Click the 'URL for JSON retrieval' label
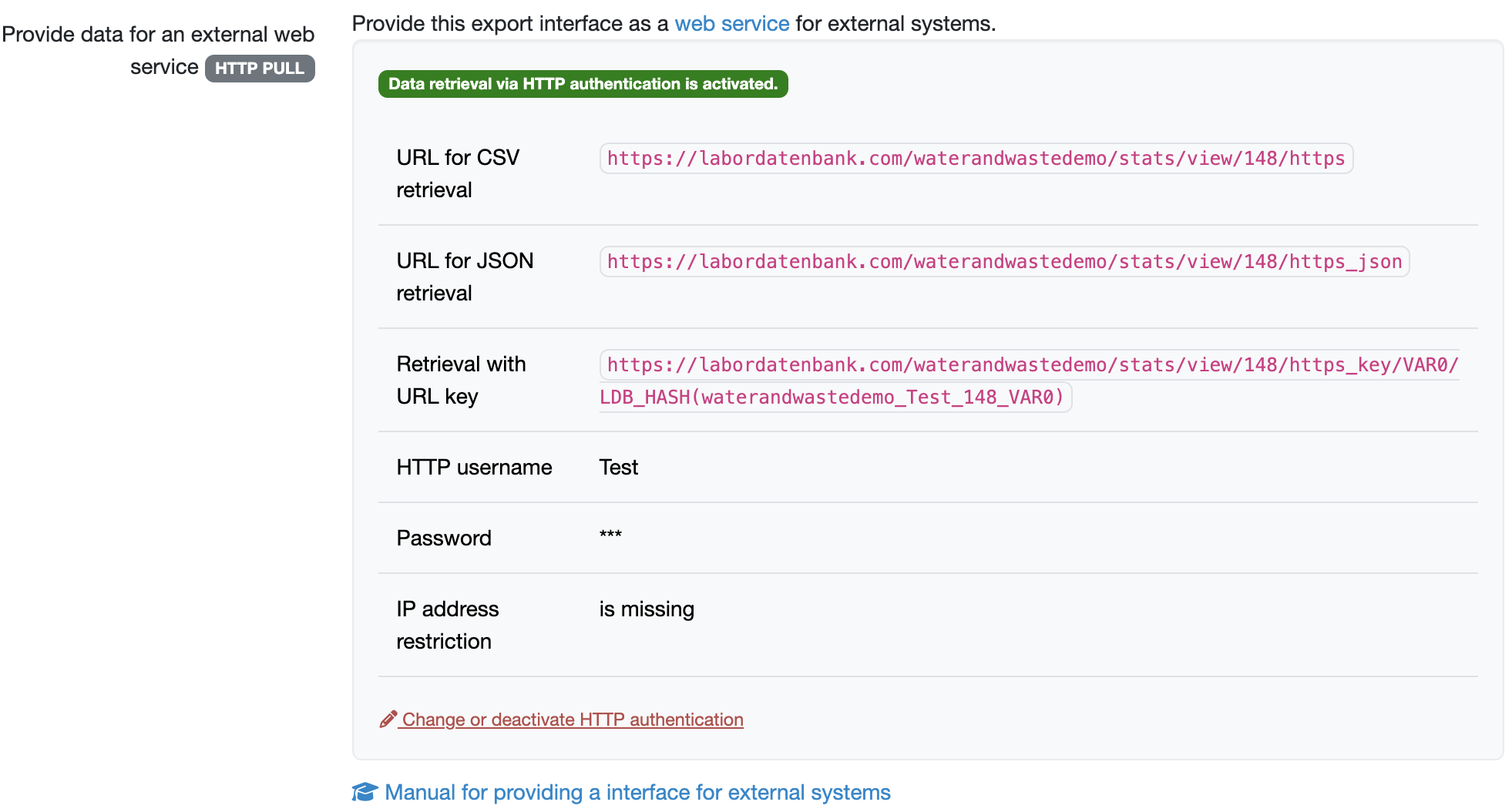This screenshot has width=1512, height=812. [x=465, y=277]
